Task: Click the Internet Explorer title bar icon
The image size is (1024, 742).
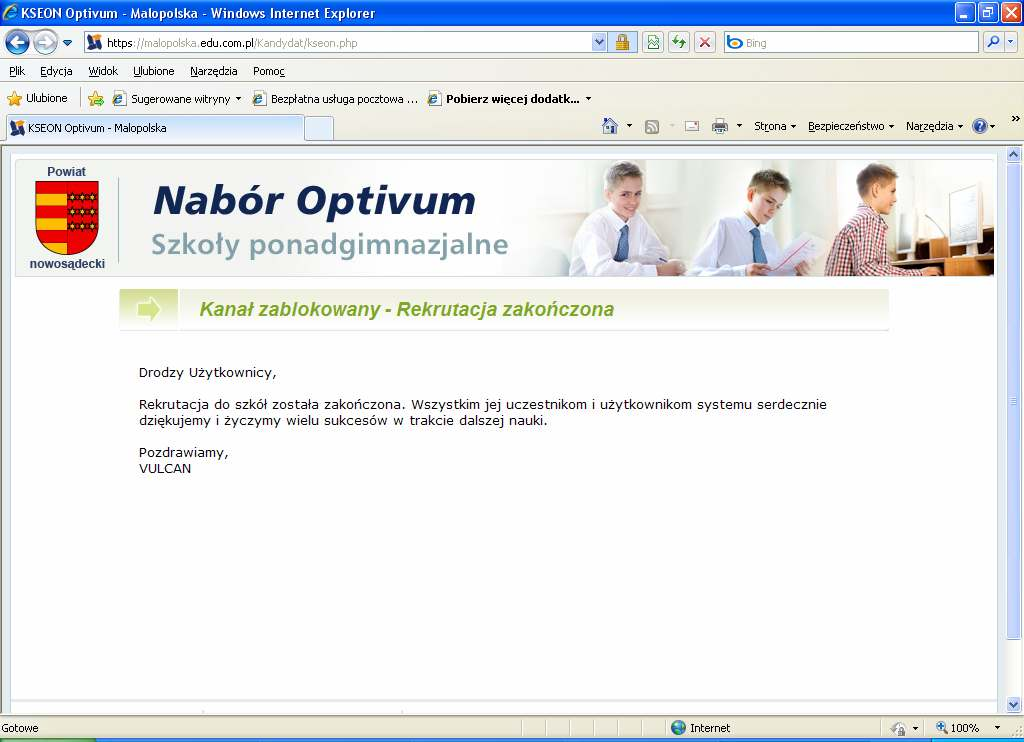Action: (10, 12)
